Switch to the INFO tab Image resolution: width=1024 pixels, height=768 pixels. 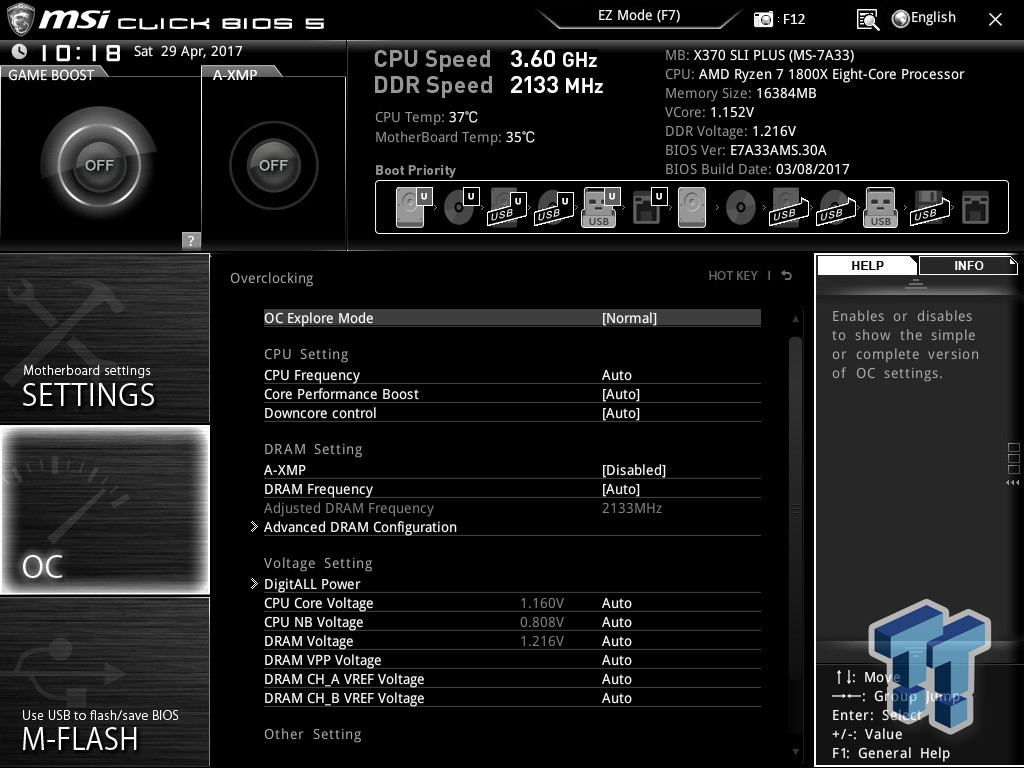968,265
